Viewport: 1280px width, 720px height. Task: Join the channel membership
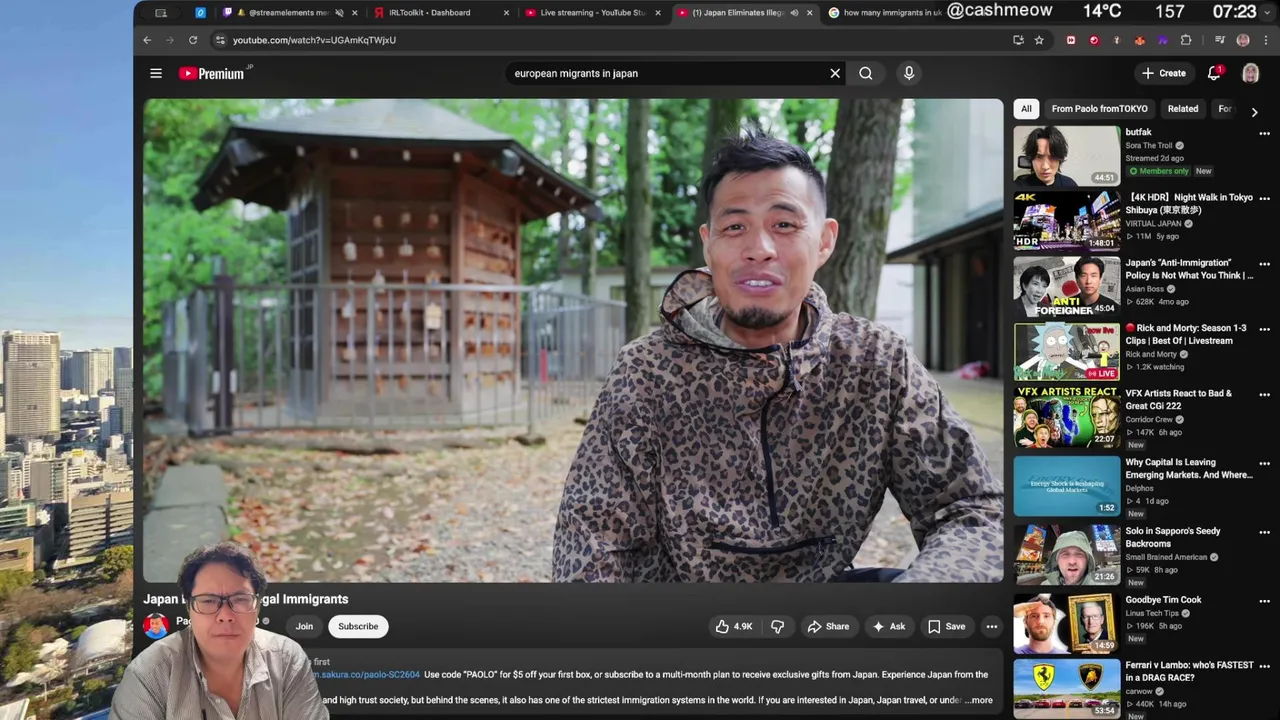(x=304, y=627)
